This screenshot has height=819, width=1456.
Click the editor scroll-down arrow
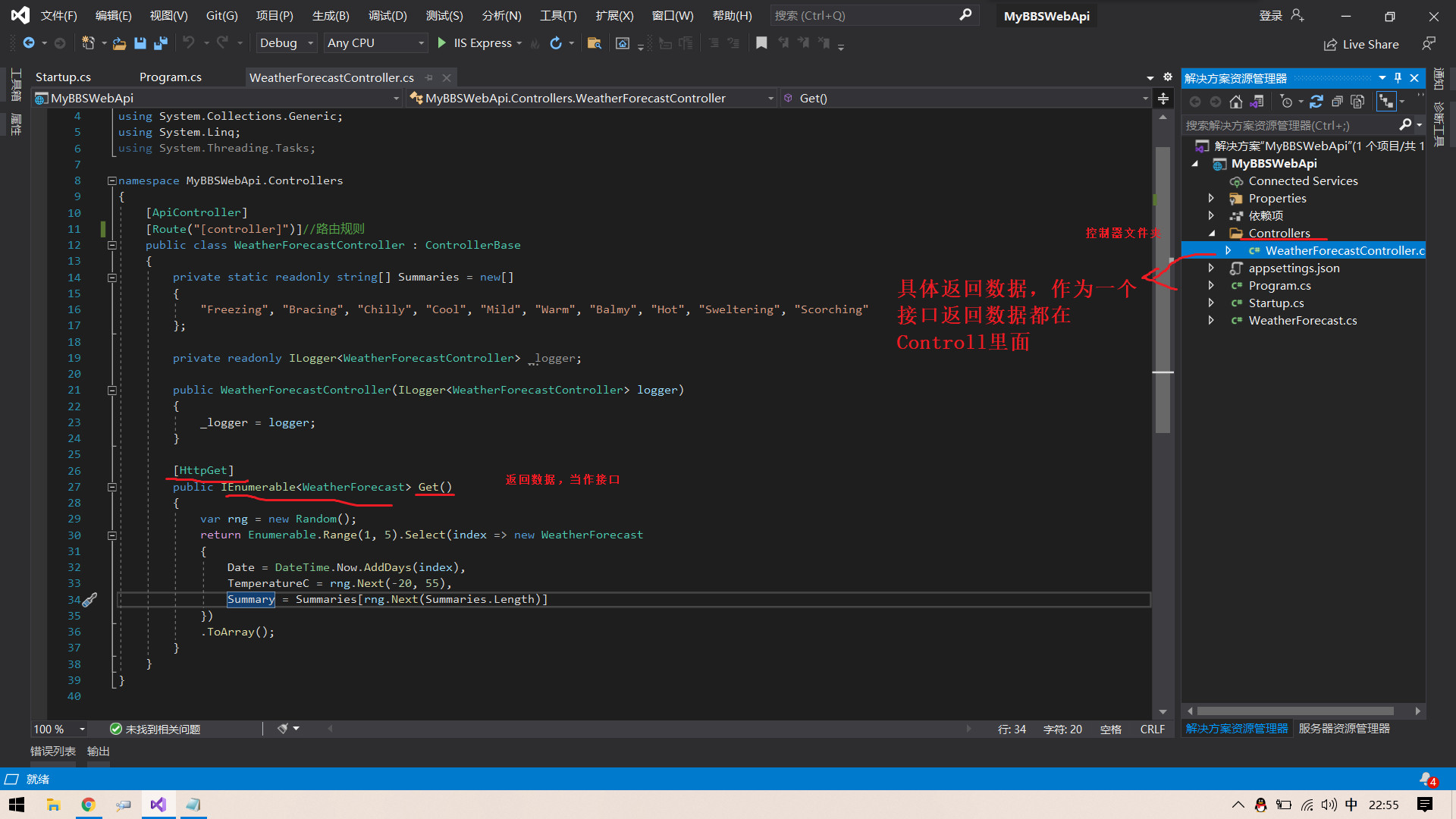pyautogui.click(x=1163, y=711)
